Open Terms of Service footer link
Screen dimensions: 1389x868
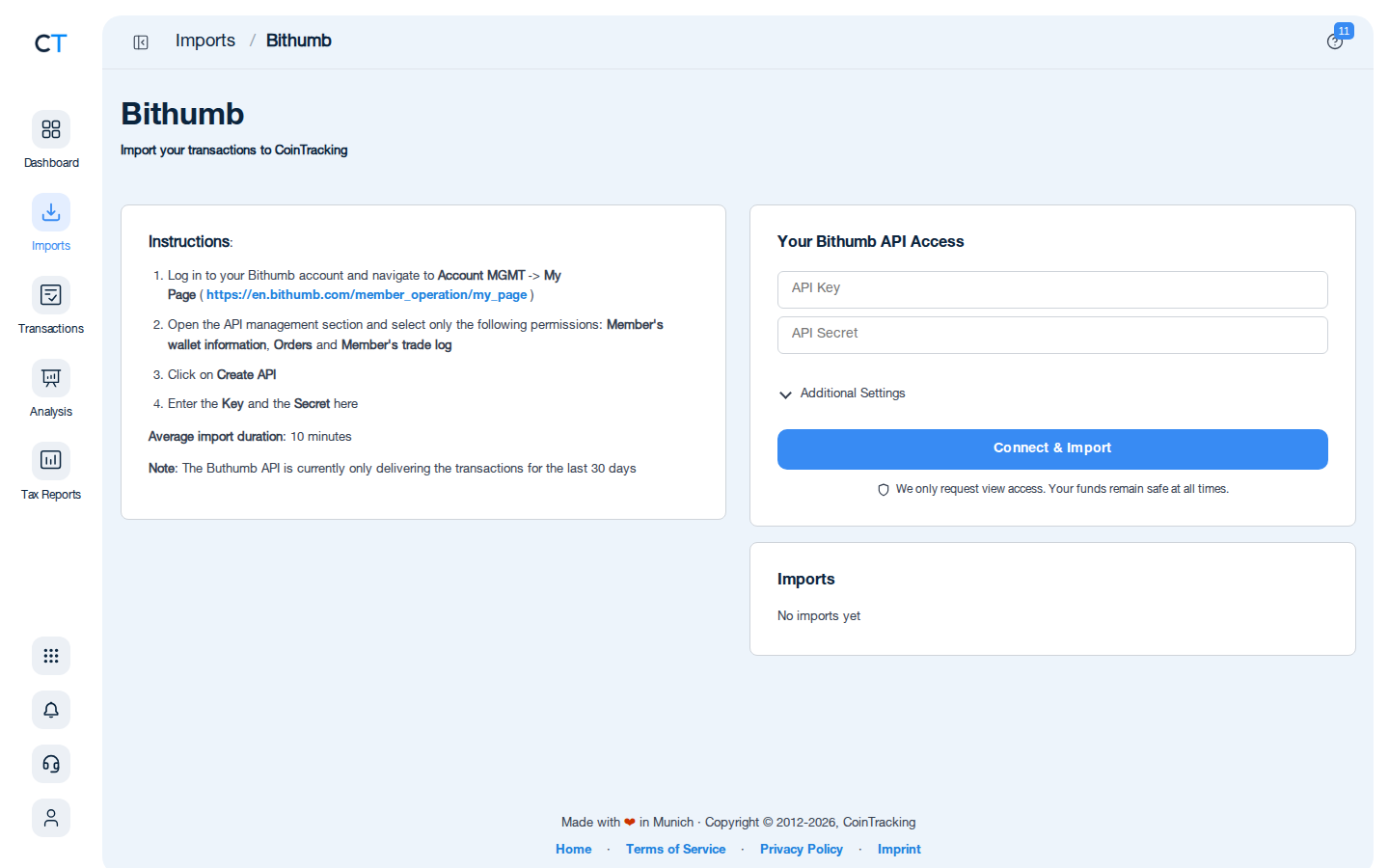[x=675, y=850]
